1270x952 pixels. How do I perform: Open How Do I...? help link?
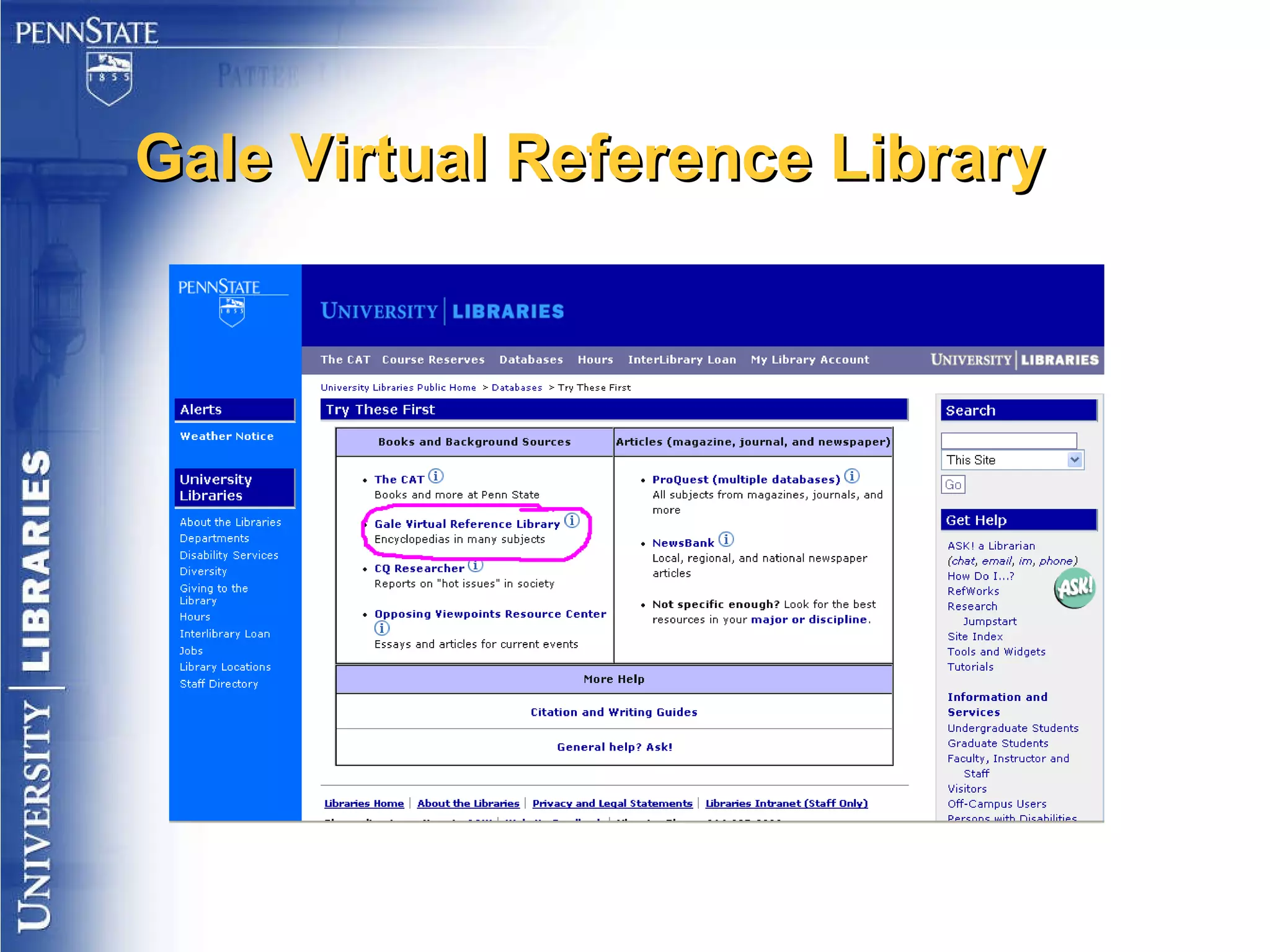pyautogui.click(x=980, y=576)
